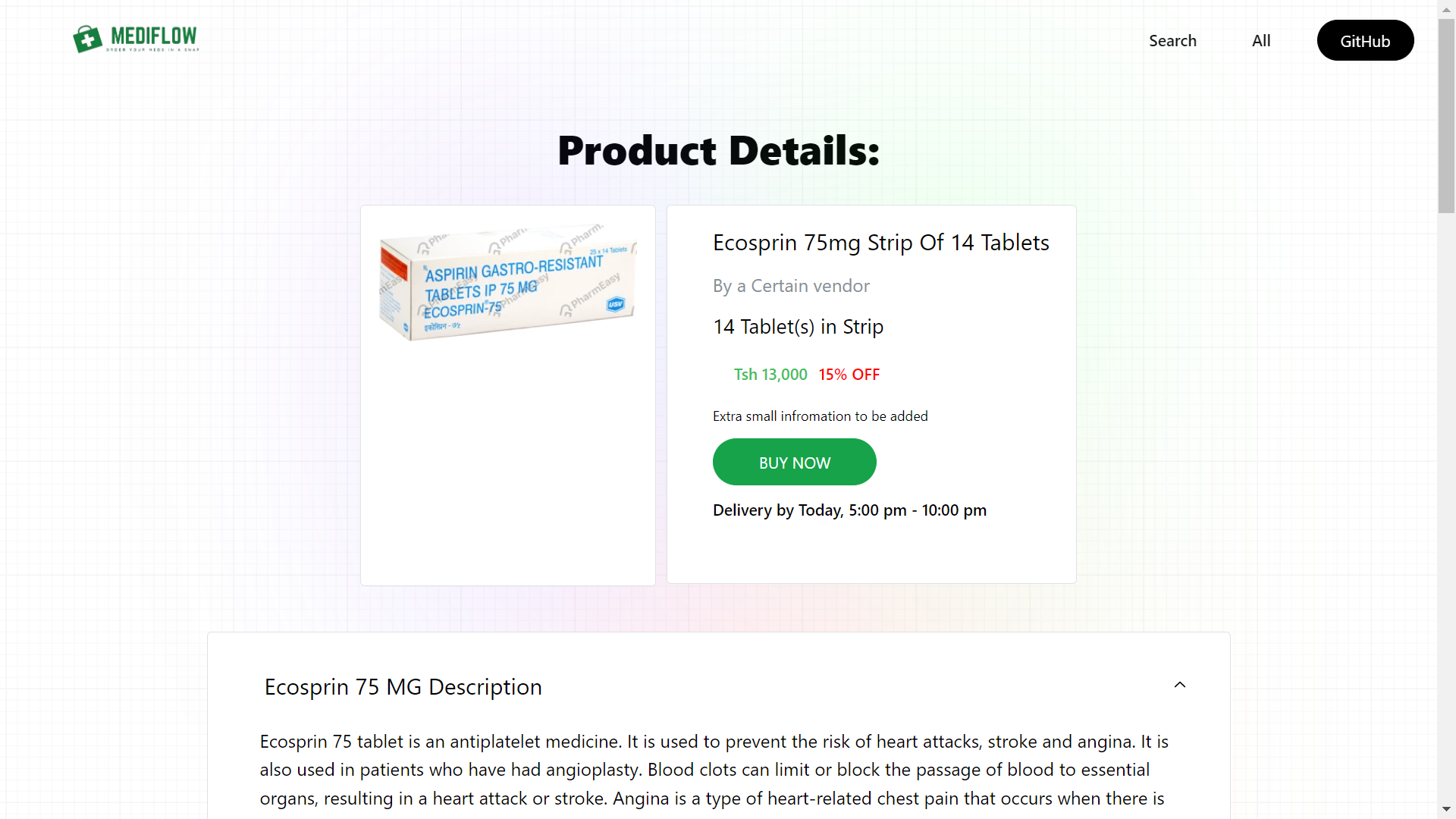Image resolution: width=1456 pixels, height=819 pixels.
Task: Click the scrollbar down arrow
Action: (x=1445, y=810)
